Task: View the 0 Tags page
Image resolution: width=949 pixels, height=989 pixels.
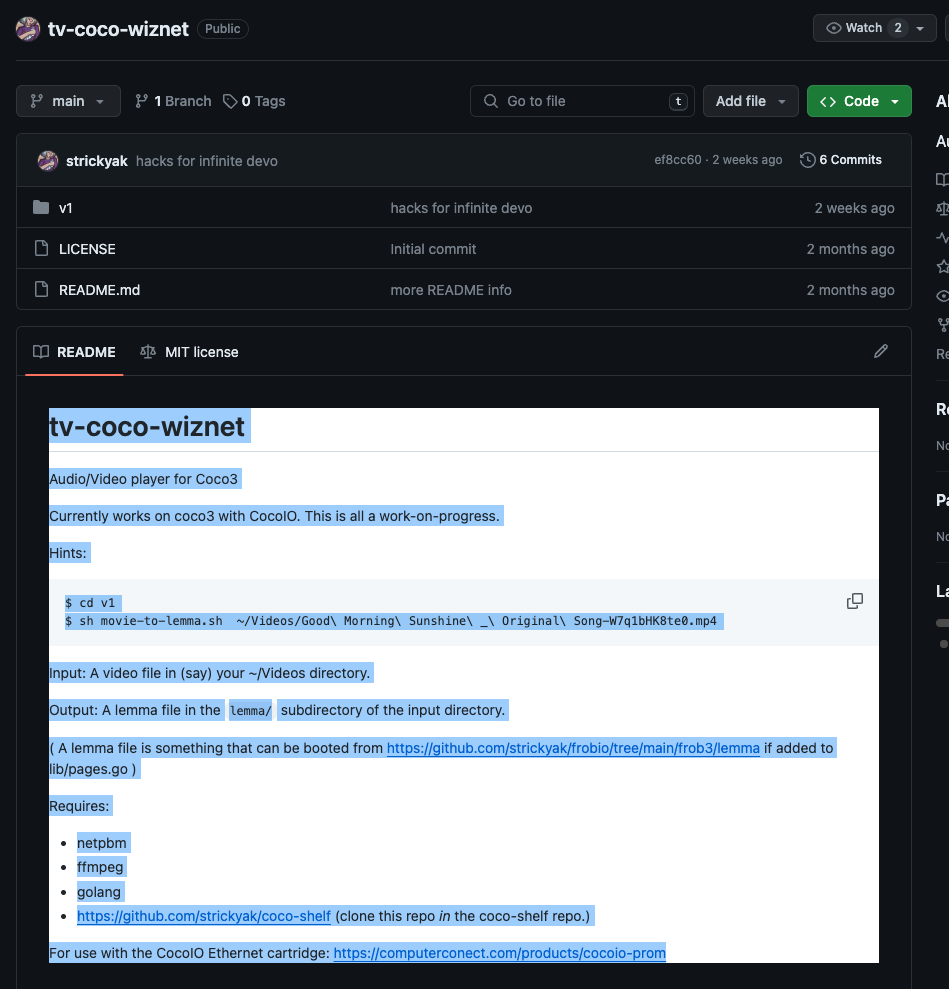Action: [x=254, y=101]
